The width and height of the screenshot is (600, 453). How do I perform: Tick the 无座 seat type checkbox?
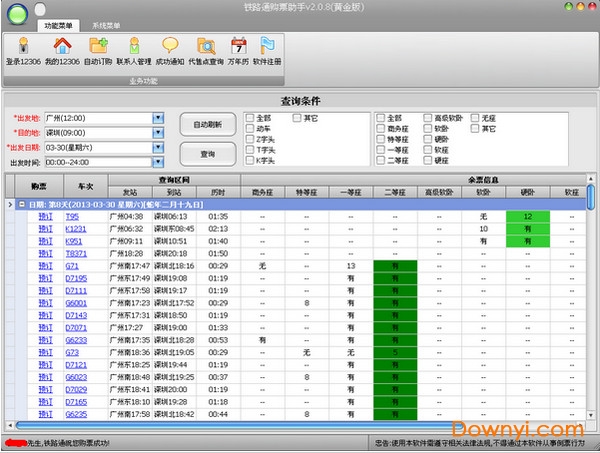coord(477,117)
